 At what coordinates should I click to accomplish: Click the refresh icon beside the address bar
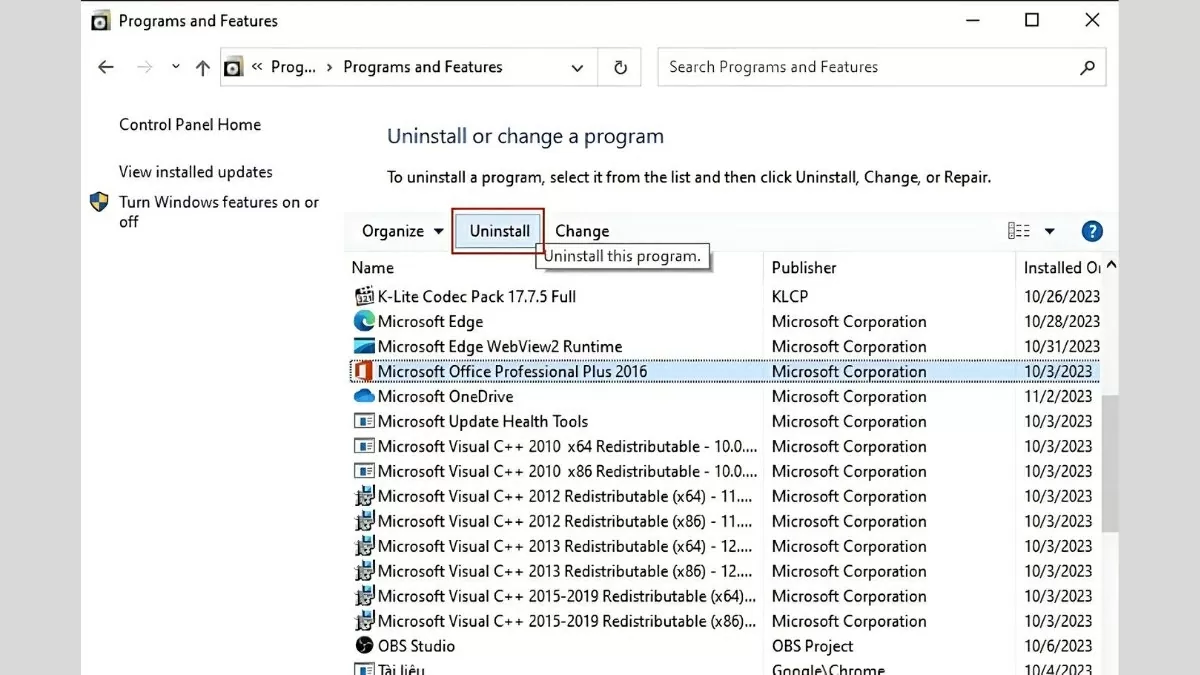[x=620, y=67]
